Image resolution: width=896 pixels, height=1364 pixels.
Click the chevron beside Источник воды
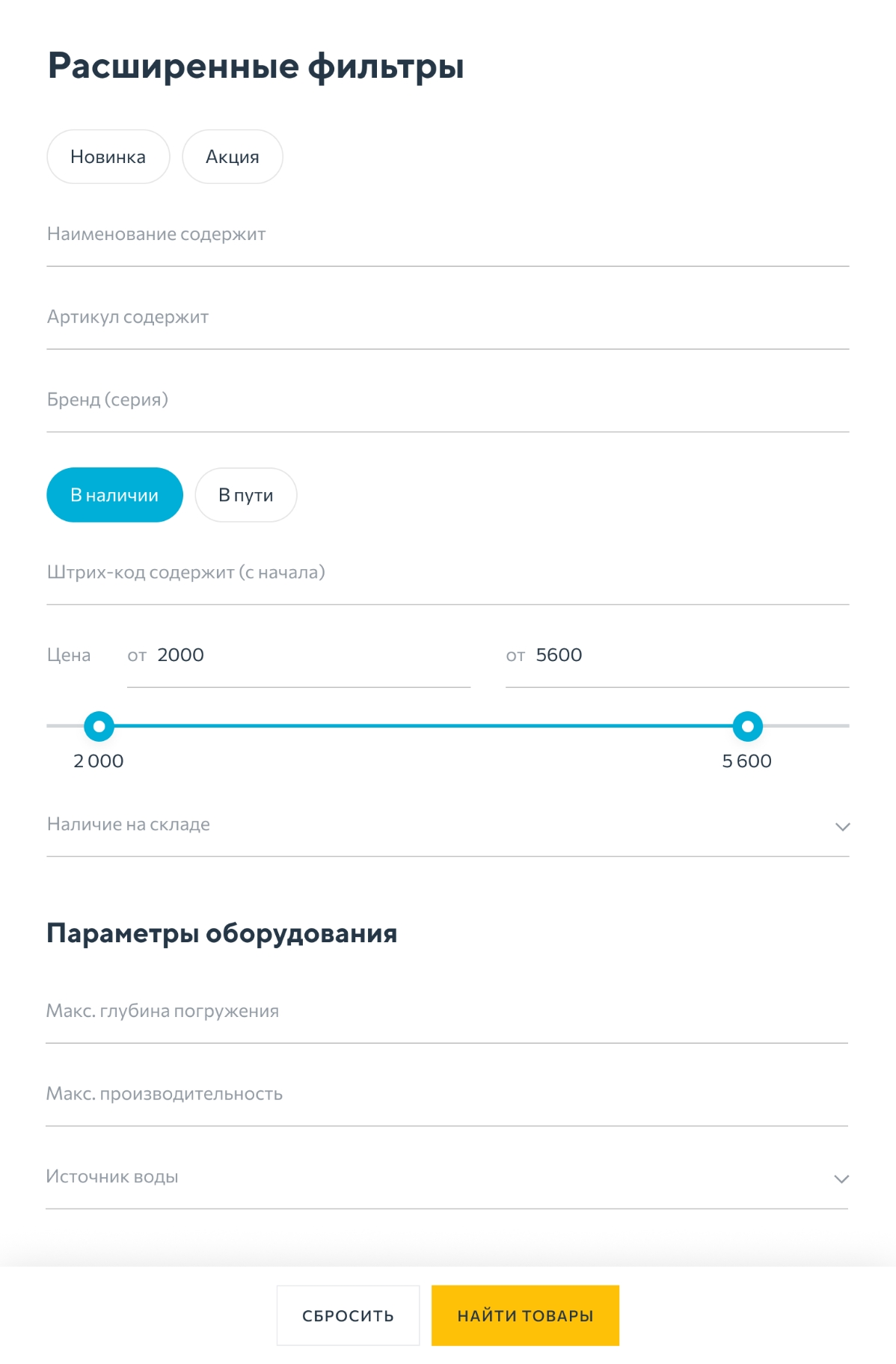point(841,1179)
